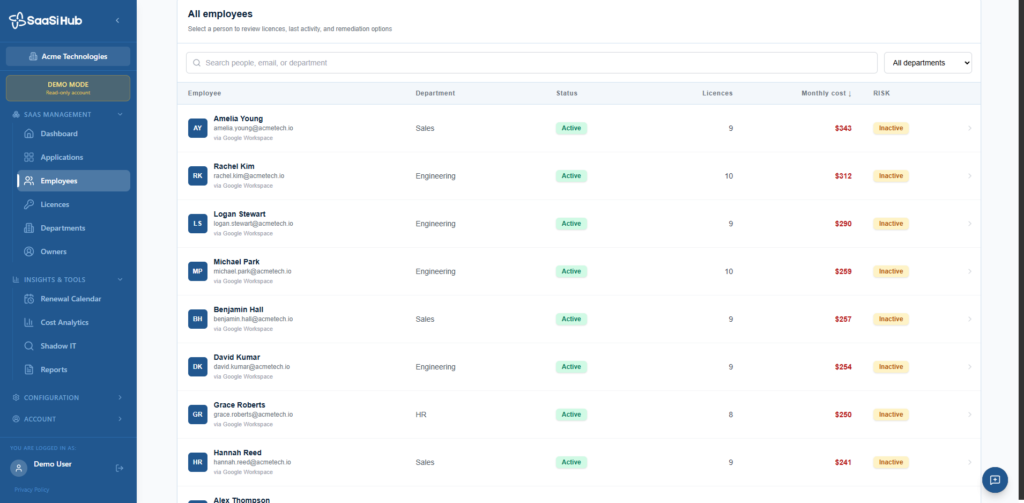Expand the Account section
Viewport: 1024px width, 503px height.
point(120,419)
